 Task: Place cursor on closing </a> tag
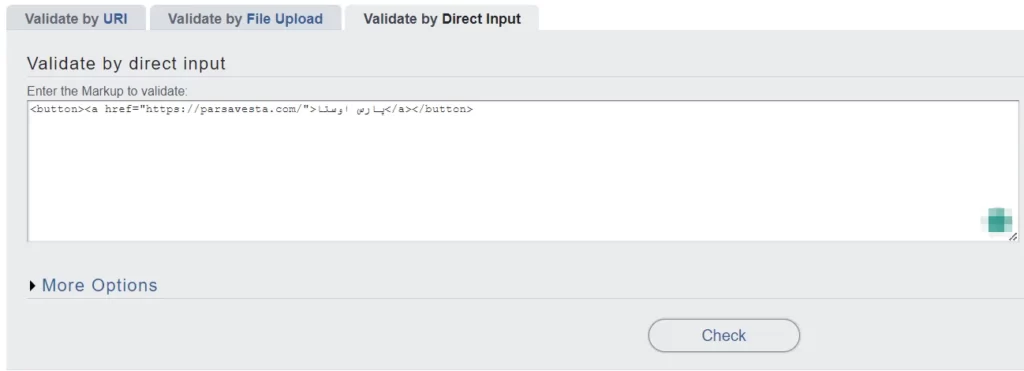[x=399, y=110]
